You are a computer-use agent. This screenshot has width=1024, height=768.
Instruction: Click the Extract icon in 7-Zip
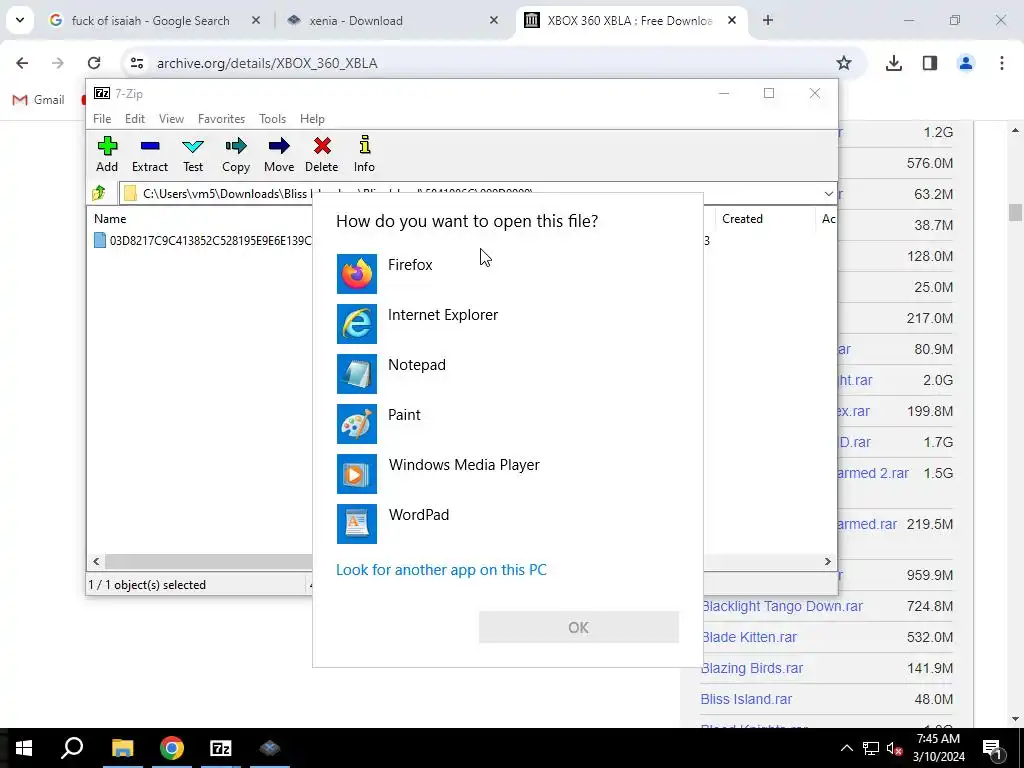pyautogui.click(x=150, y=155)
